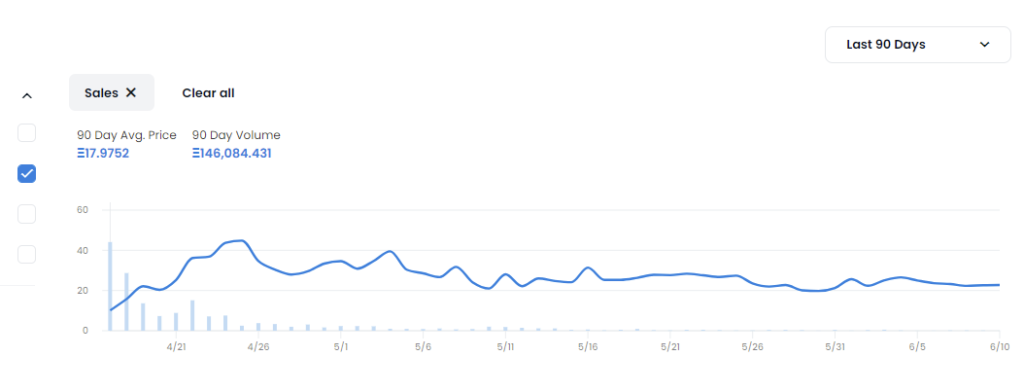Click the 6/10 date label on axis

coord(999,345)
